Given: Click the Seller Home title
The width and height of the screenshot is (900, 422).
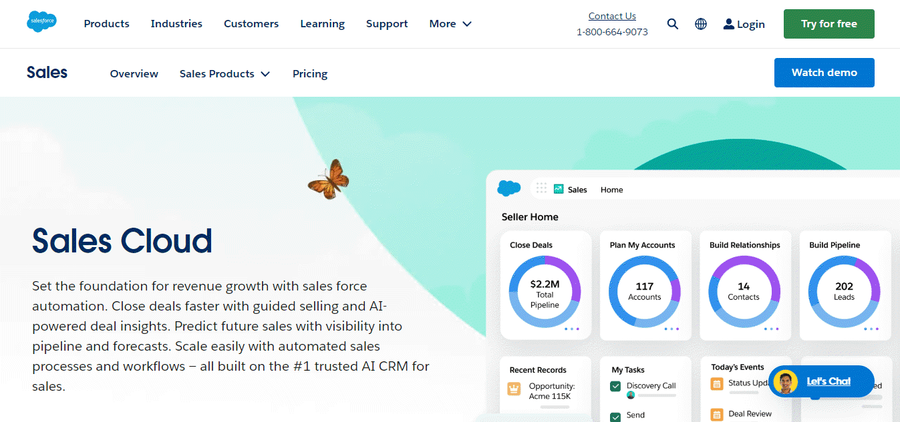Looking at the screenshot, I should tap(530, 217).
